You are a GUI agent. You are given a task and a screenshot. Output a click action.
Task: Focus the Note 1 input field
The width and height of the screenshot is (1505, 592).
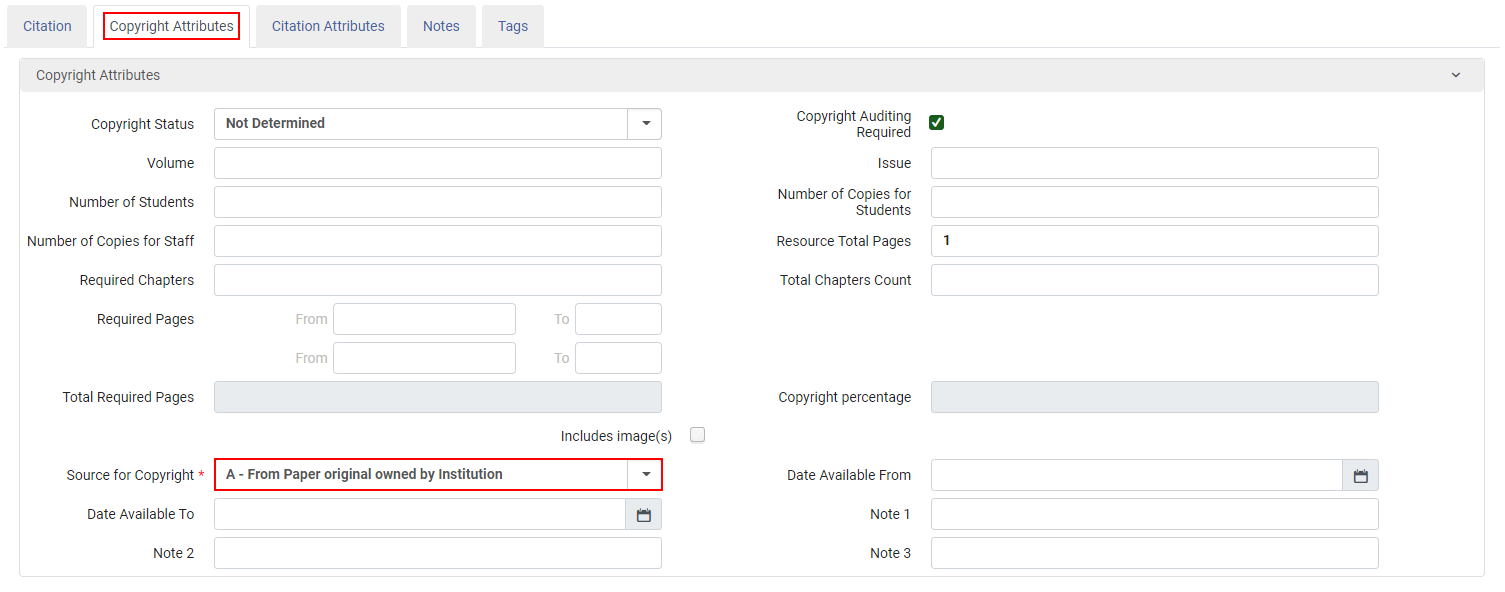click(1155, 514)
